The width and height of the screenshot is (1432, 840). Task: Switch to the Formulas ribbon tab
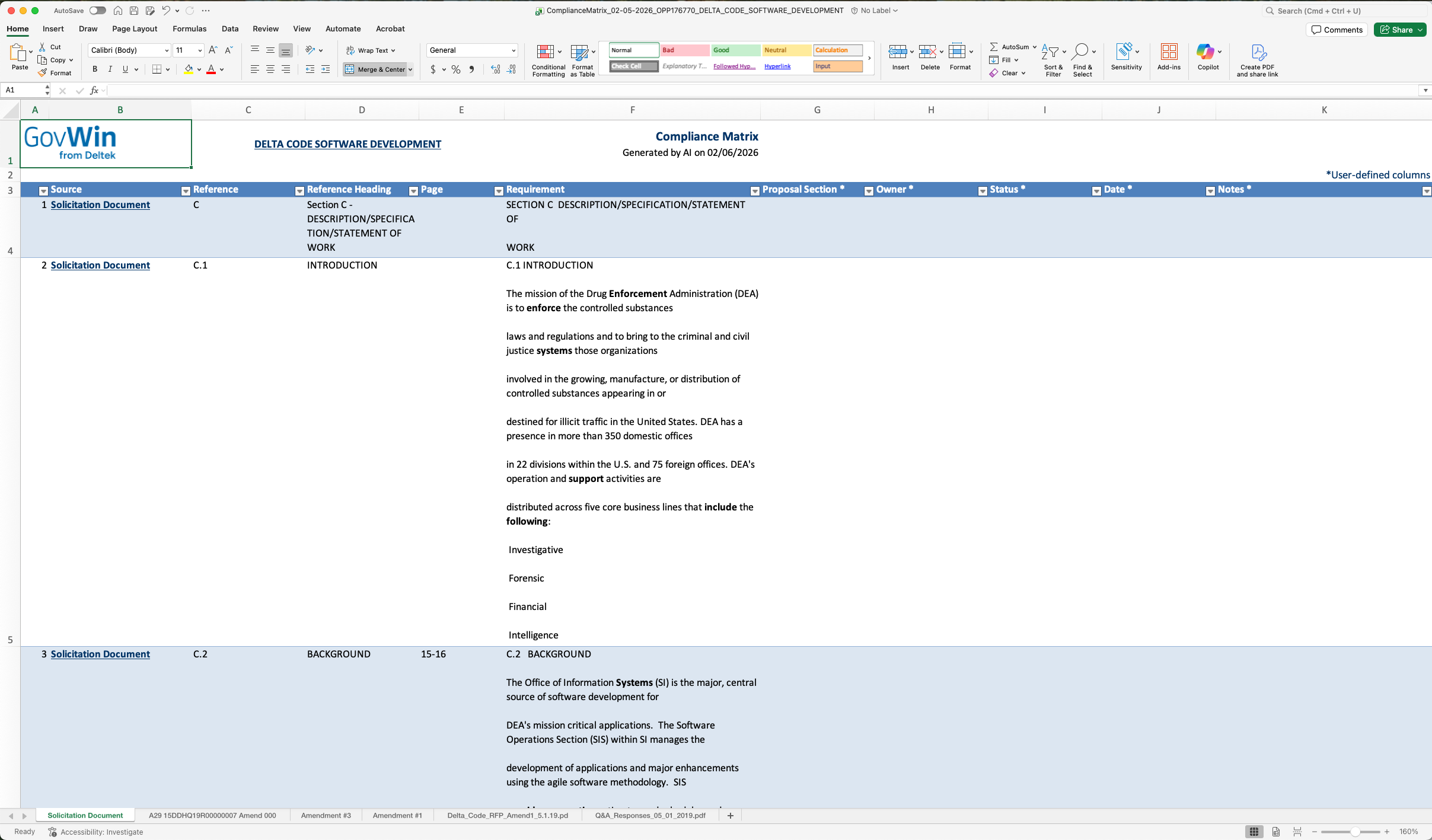coord(189,28)
